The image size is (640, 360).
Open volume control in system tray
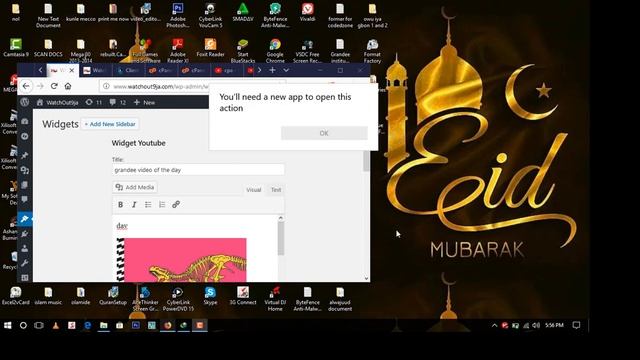pos(536,325)
